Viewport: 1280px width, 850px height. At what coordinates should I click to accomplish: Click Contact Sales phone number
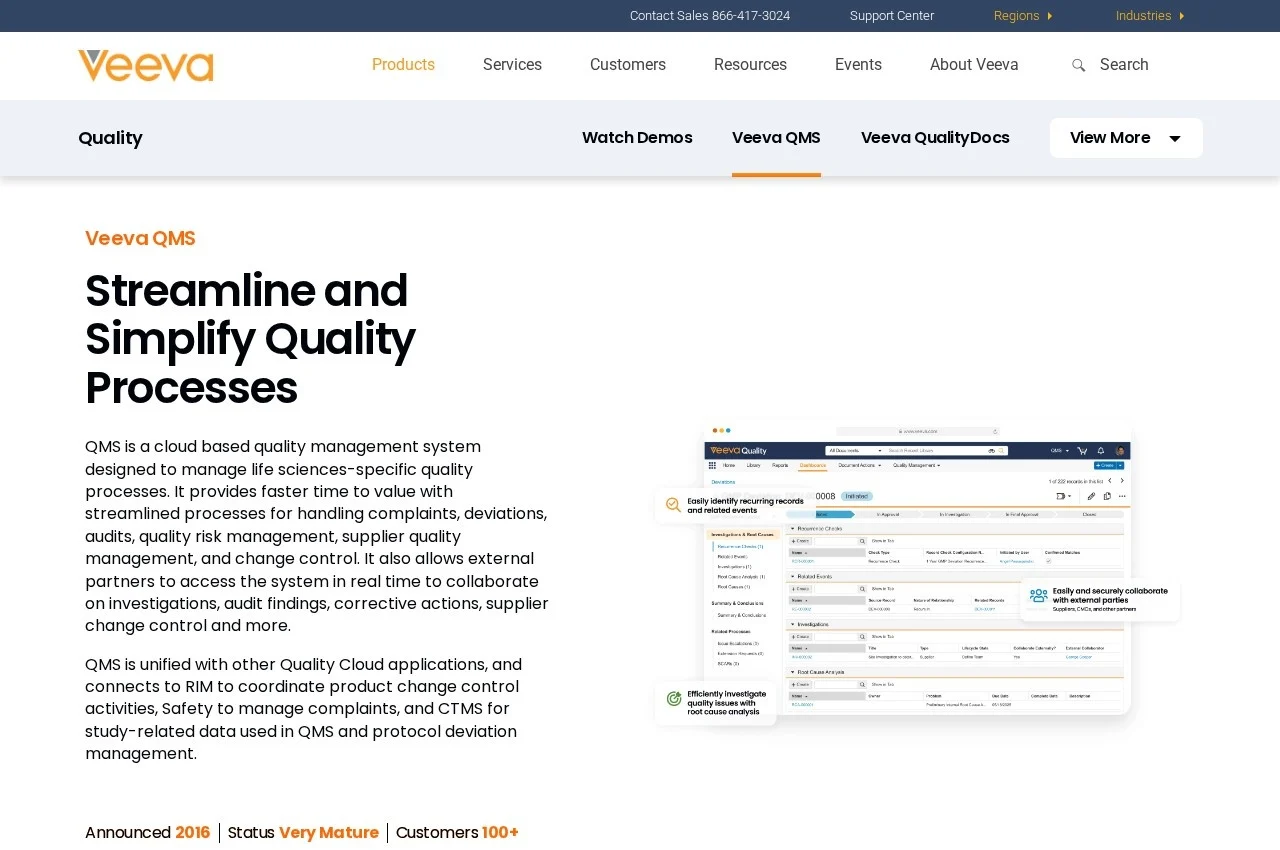pos(710,16)
